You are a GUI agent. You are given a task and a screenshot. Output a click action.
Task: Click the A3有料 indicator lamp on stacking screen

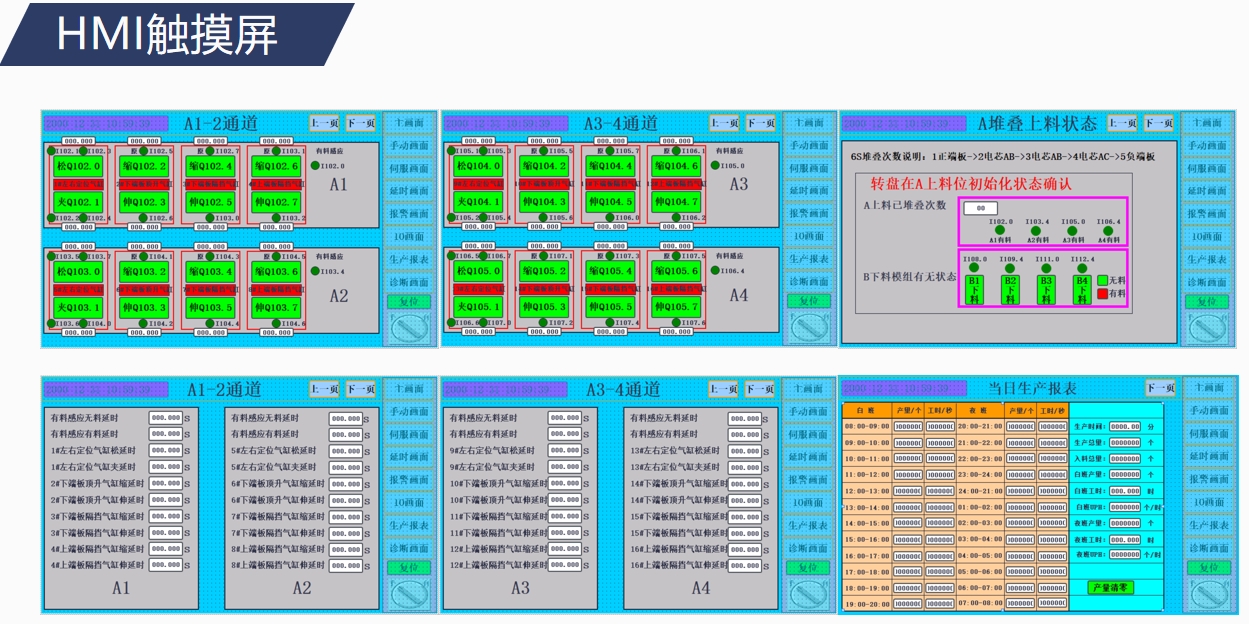click(1073, 230)
